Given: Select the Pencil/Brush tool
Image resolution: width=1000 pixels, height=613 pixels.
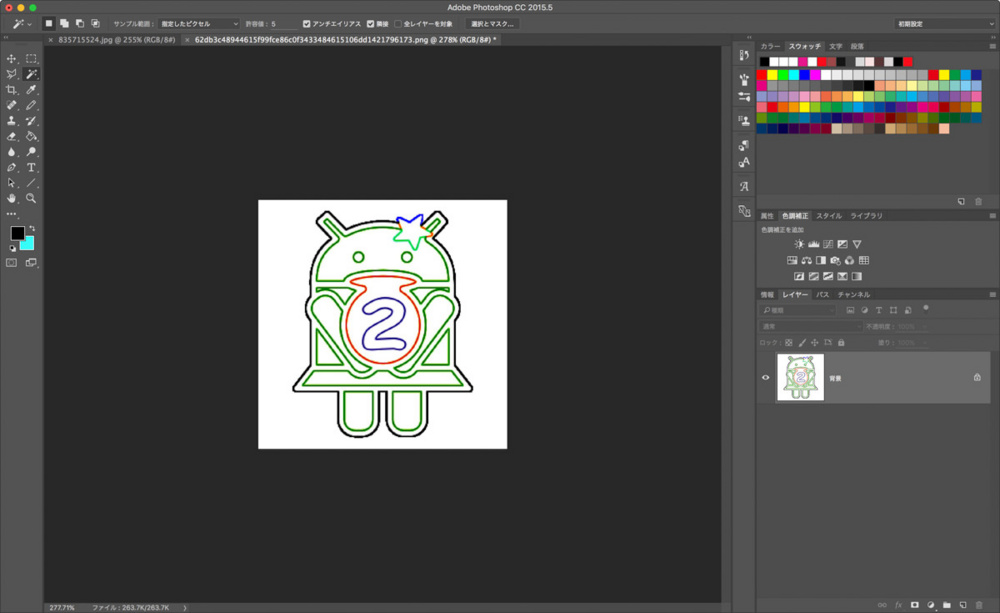Looking at the screenshot, I should tap(31, 105).
